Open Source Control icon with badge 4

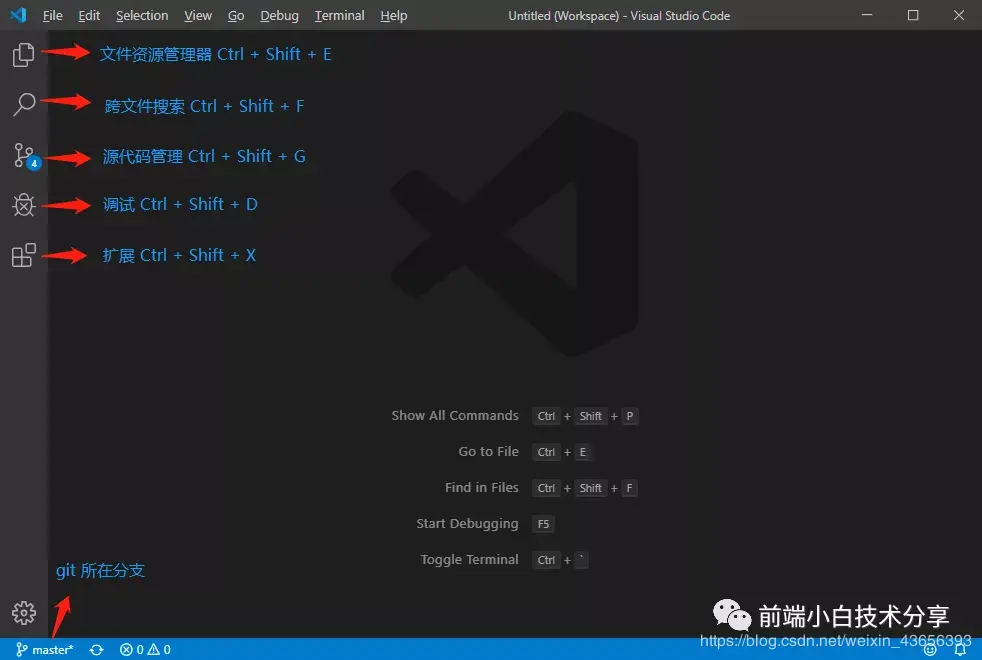click(x=25, y=155)
